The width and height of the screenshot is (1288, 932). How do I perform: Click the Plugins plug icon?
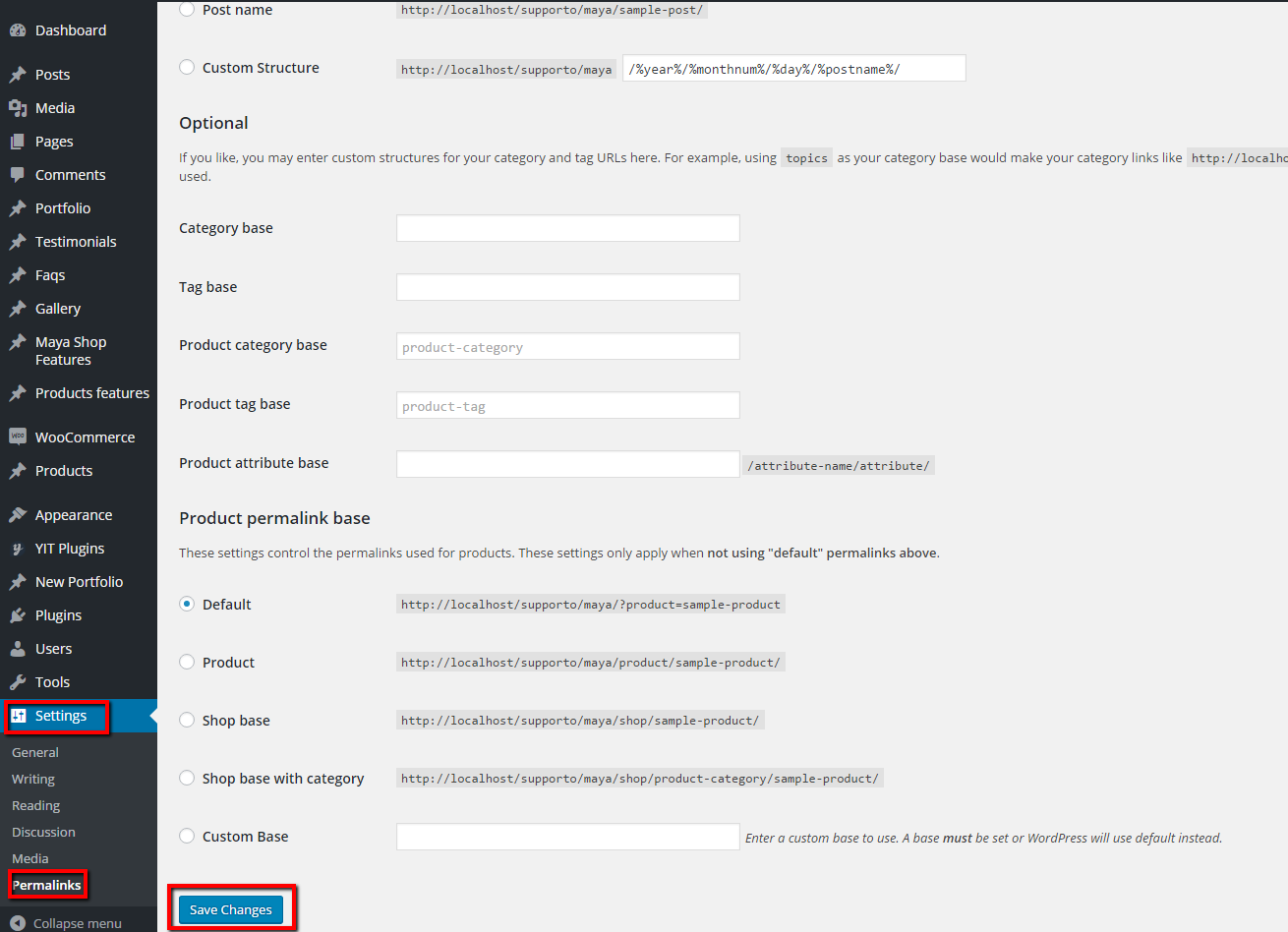(18, 615)
